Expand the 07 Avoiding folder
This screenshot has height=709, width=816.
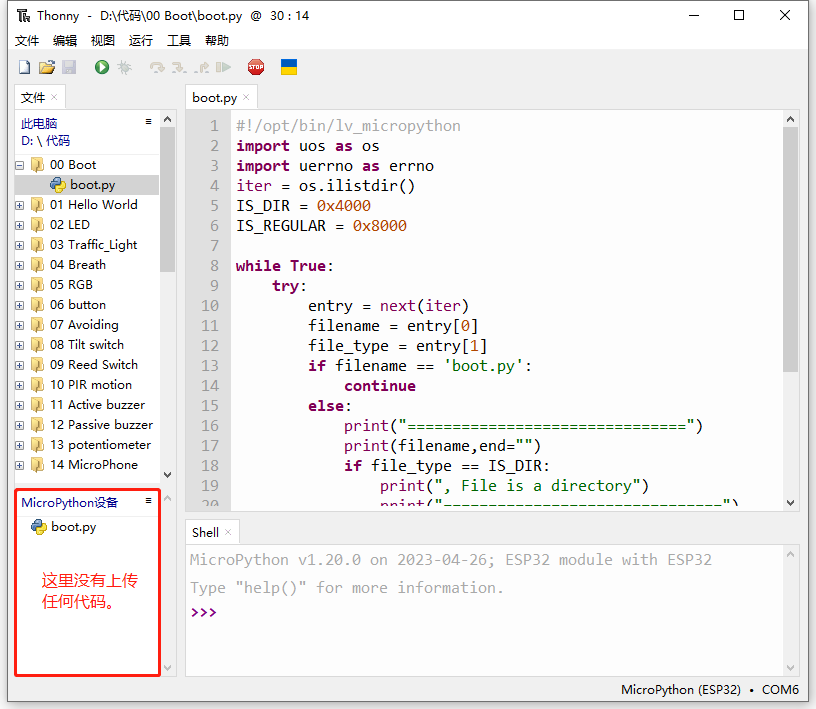click(20, 325)
